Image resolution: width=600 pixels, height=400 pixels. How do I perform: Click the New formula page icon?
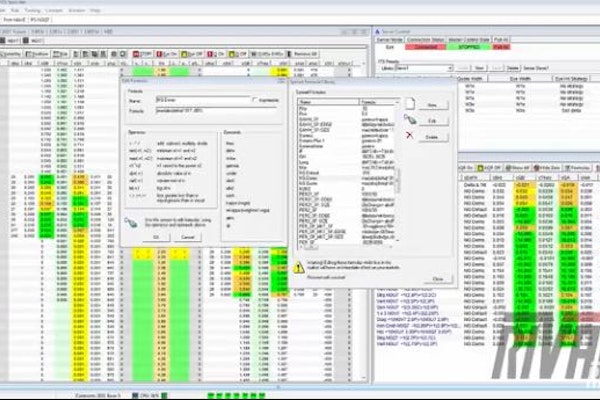click(x=410, y=104)
